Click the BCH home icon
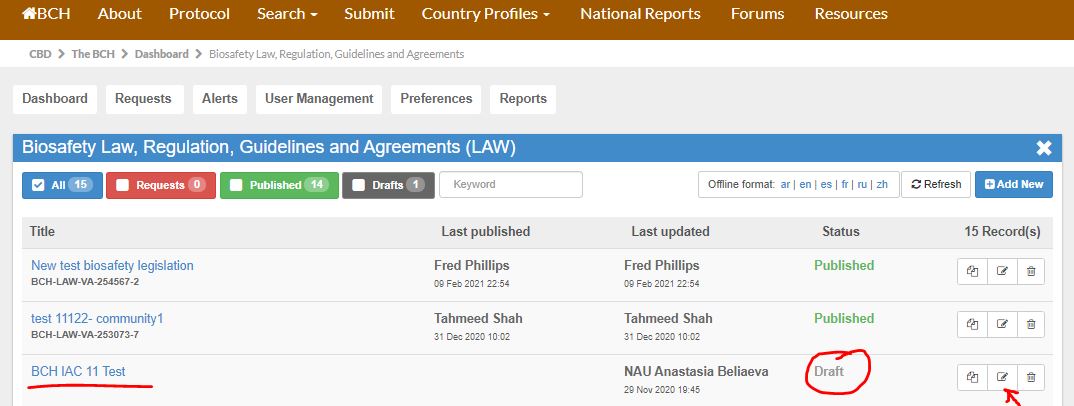Image resolution: width=1074 pixels, height=406 pixels. (x=29, y=14)
